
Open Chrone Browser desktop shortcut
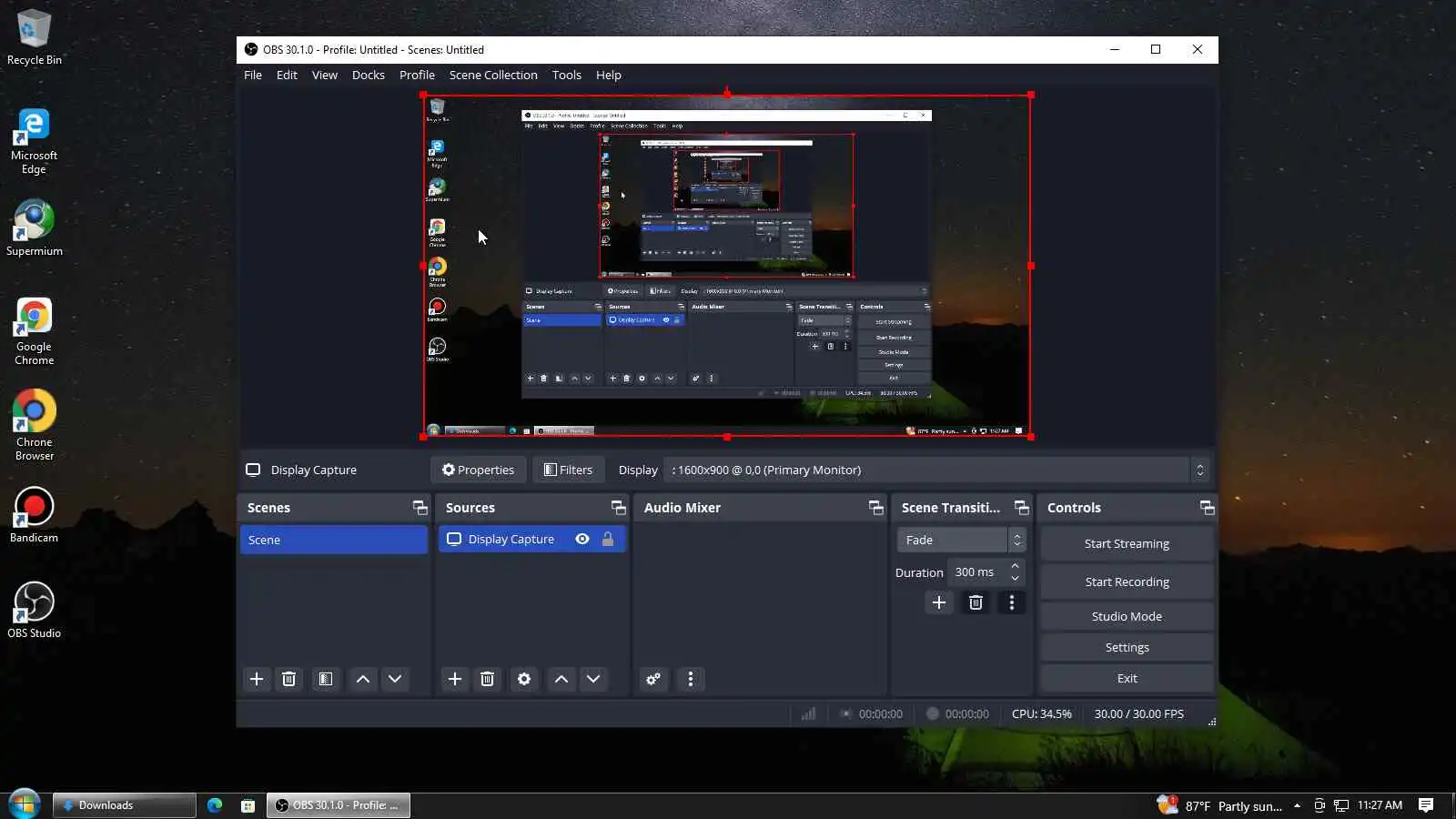(x=34, y=426)
